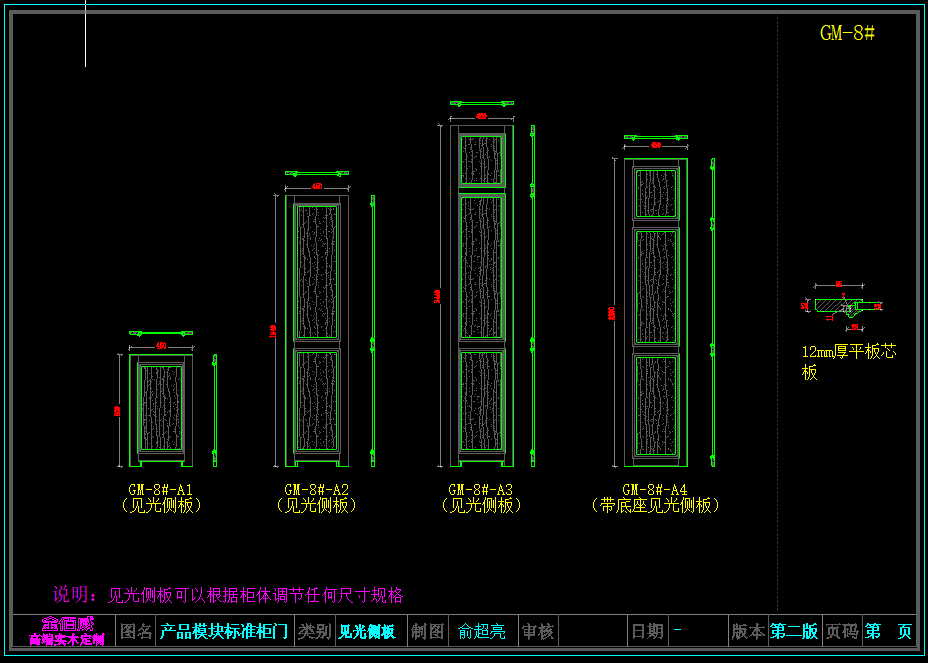Click the 日期 date field label
Screen dimensions: 928x663
(x=647, y=631)
